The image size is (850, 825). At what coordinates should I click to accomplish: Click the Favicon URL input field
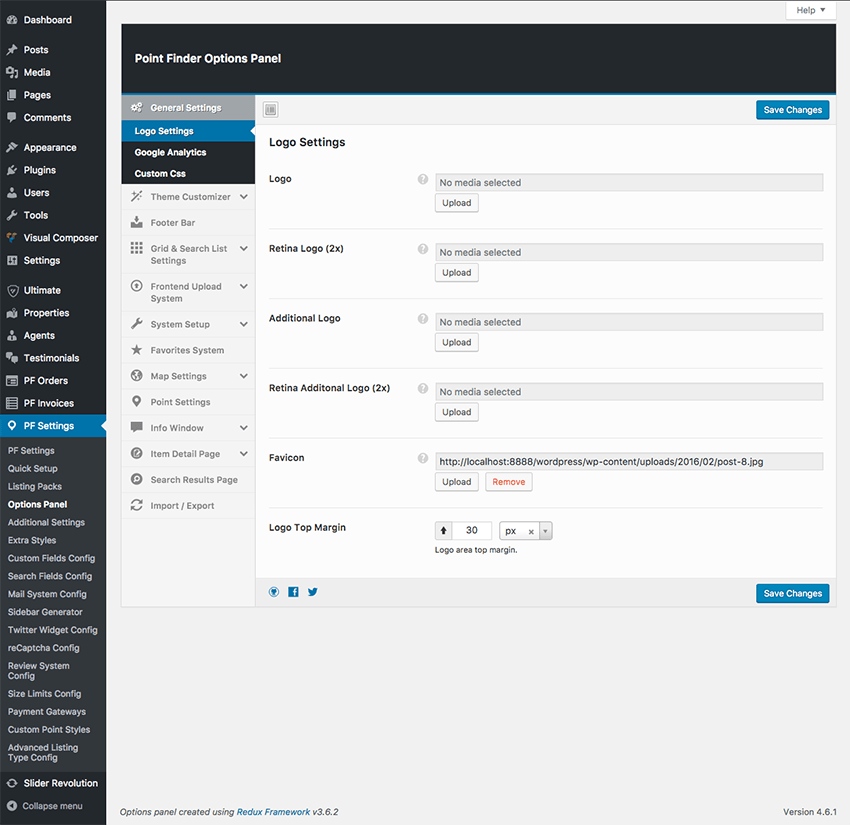click(629, 462)
